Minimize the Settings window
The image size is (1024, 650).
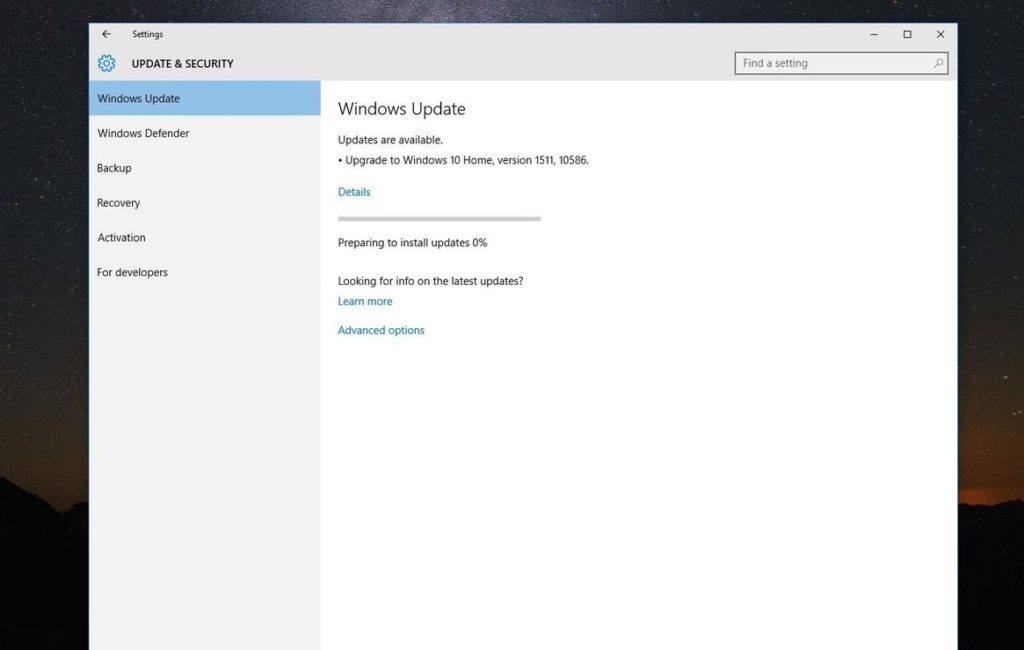click(x=874, y=34)
